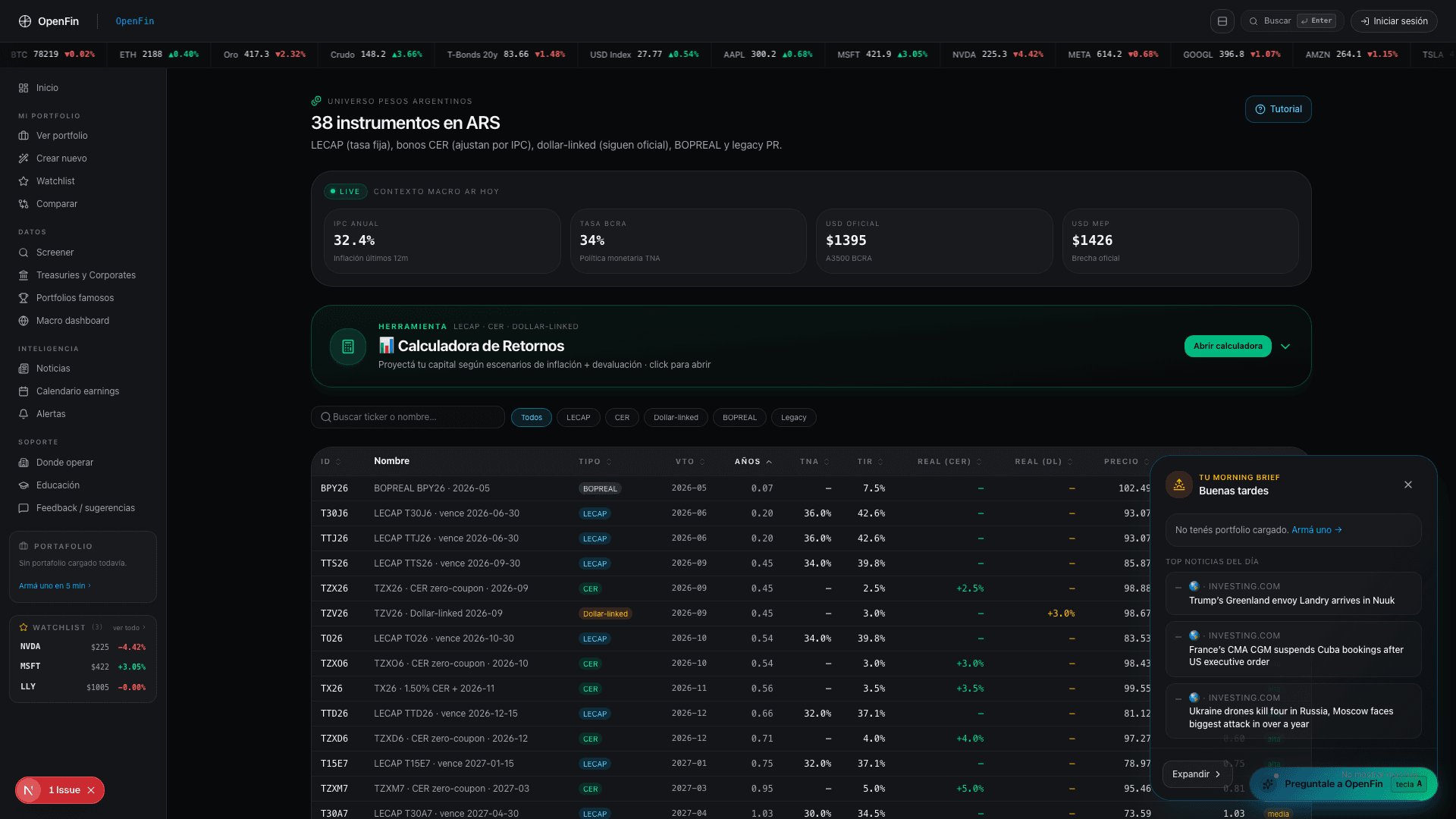This screenshot has height=819, width=1456.
Task: Click the Portfolios famosos trophy icon
Action: point(24,298)
